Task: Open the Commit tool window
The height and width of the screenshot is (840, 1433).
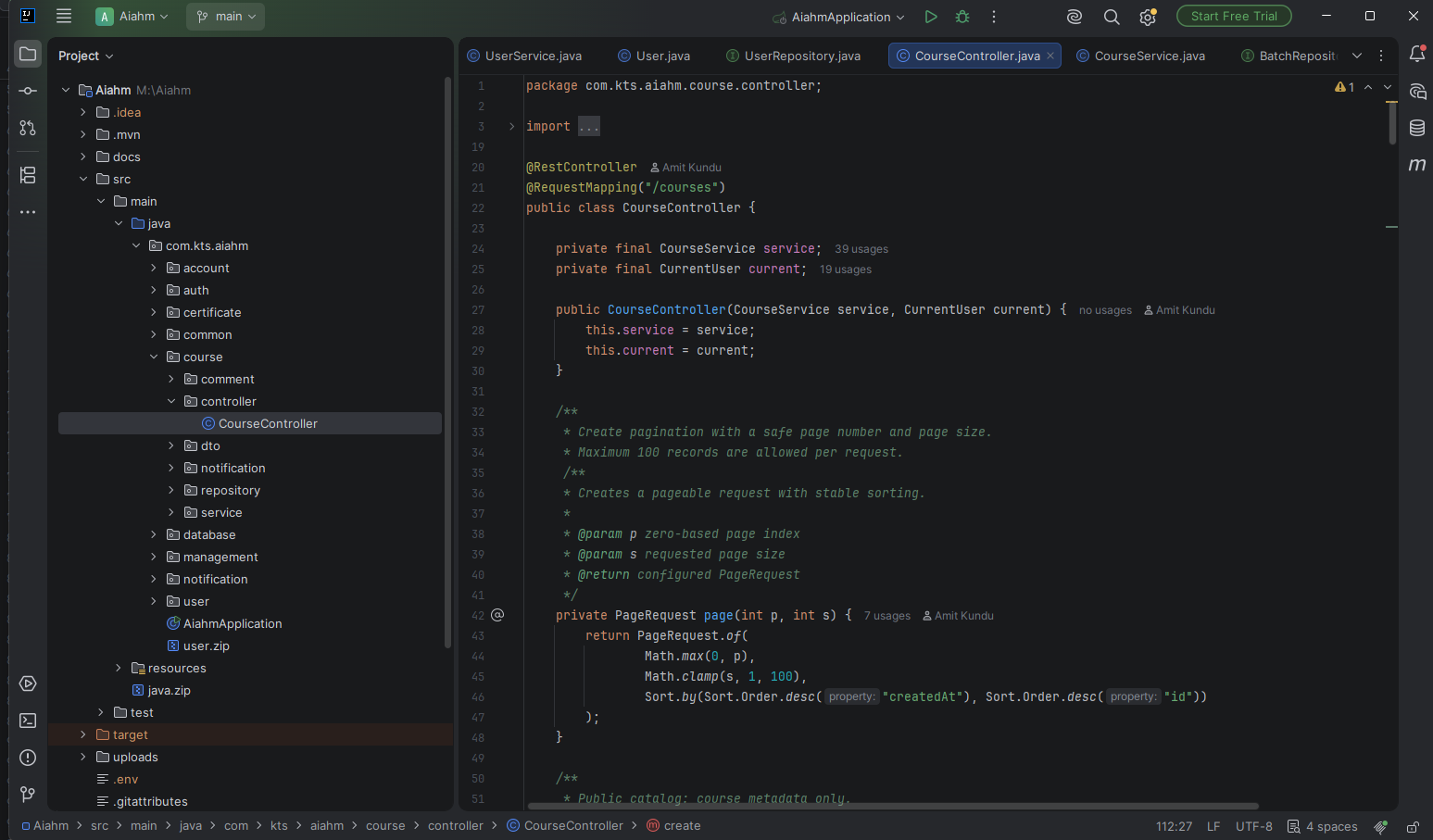Action: pyautogui.click(x=28, y=91)
